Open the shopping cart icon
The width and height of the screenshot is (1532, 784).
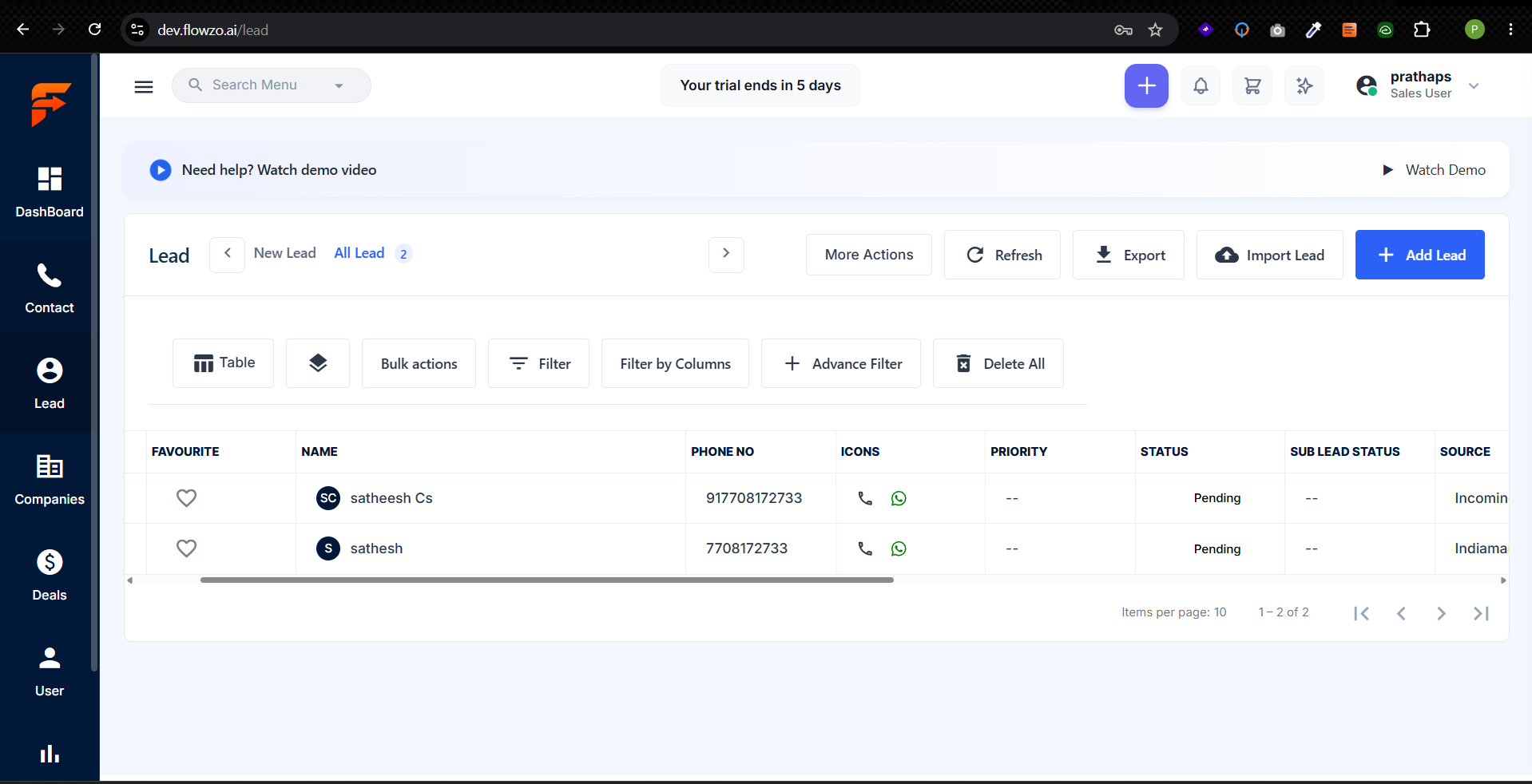coord(1252,85)
